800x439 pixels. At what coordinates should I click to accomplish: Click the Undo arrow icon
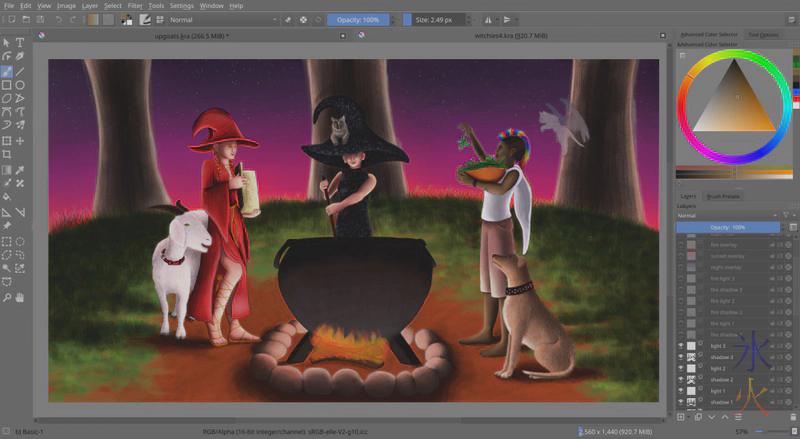coord(58,19)
